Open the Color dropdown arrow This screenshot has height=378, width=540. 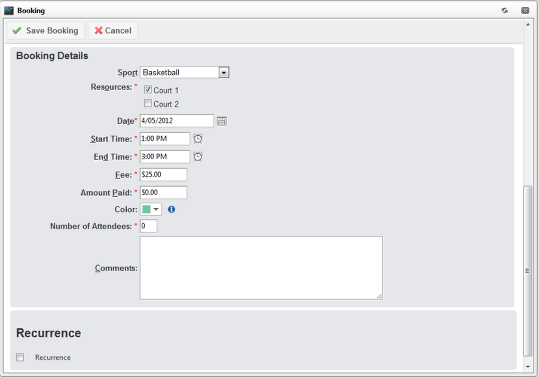156,209
